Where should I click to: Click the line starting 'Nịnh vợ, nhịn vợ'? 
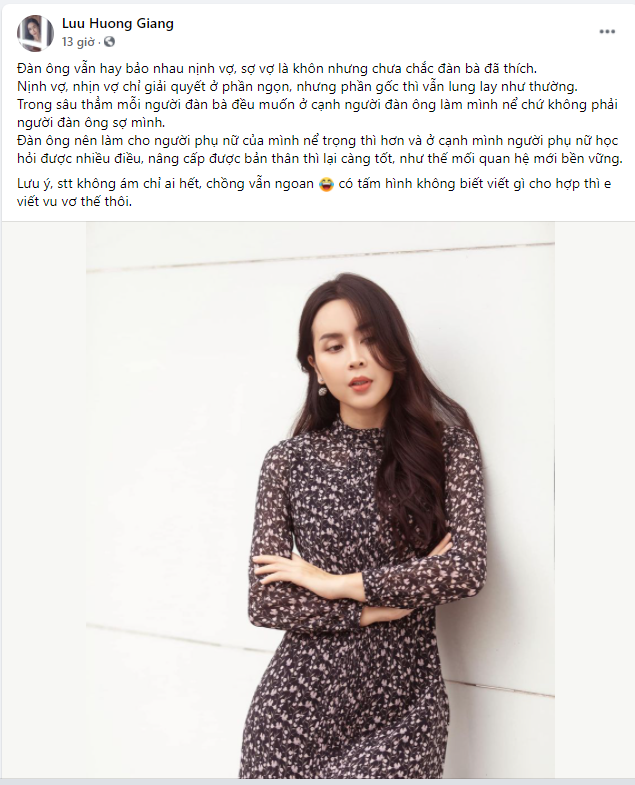pos(297,87)
